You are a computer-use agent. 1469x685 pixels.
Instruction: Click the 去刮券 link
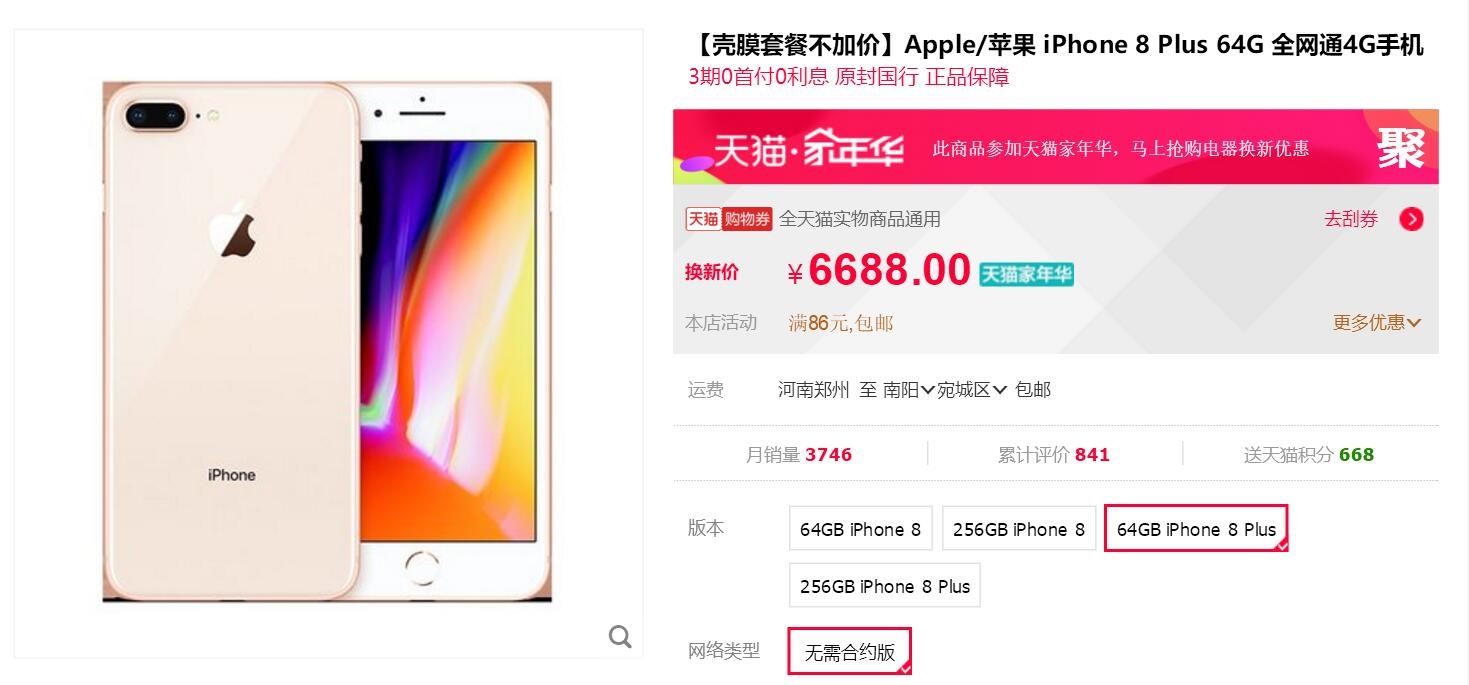1351,220
